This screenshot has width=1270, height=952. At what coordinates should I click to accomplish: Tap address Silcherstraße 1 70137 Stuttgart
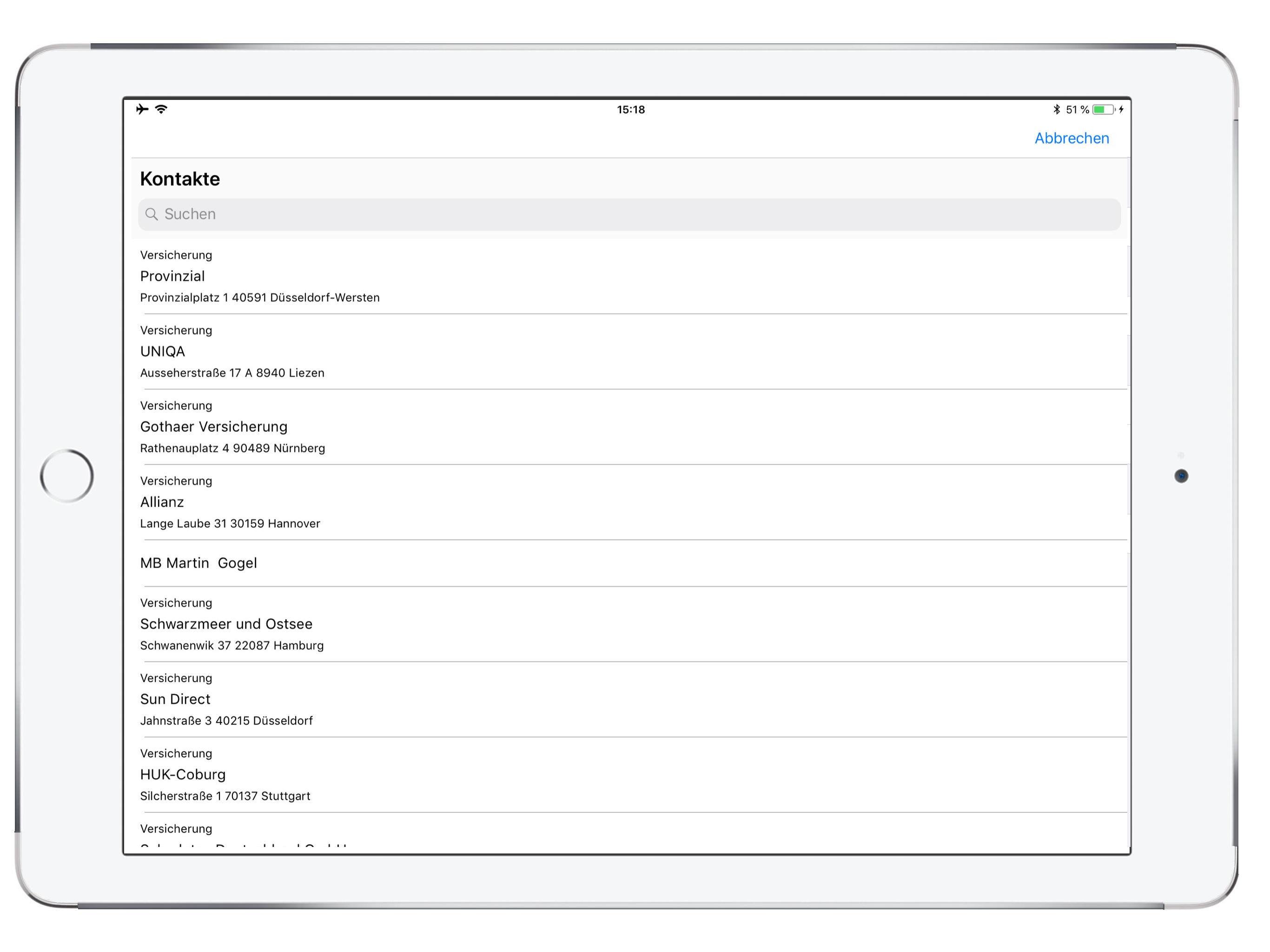pyautogui.click(x=225, y=796)
